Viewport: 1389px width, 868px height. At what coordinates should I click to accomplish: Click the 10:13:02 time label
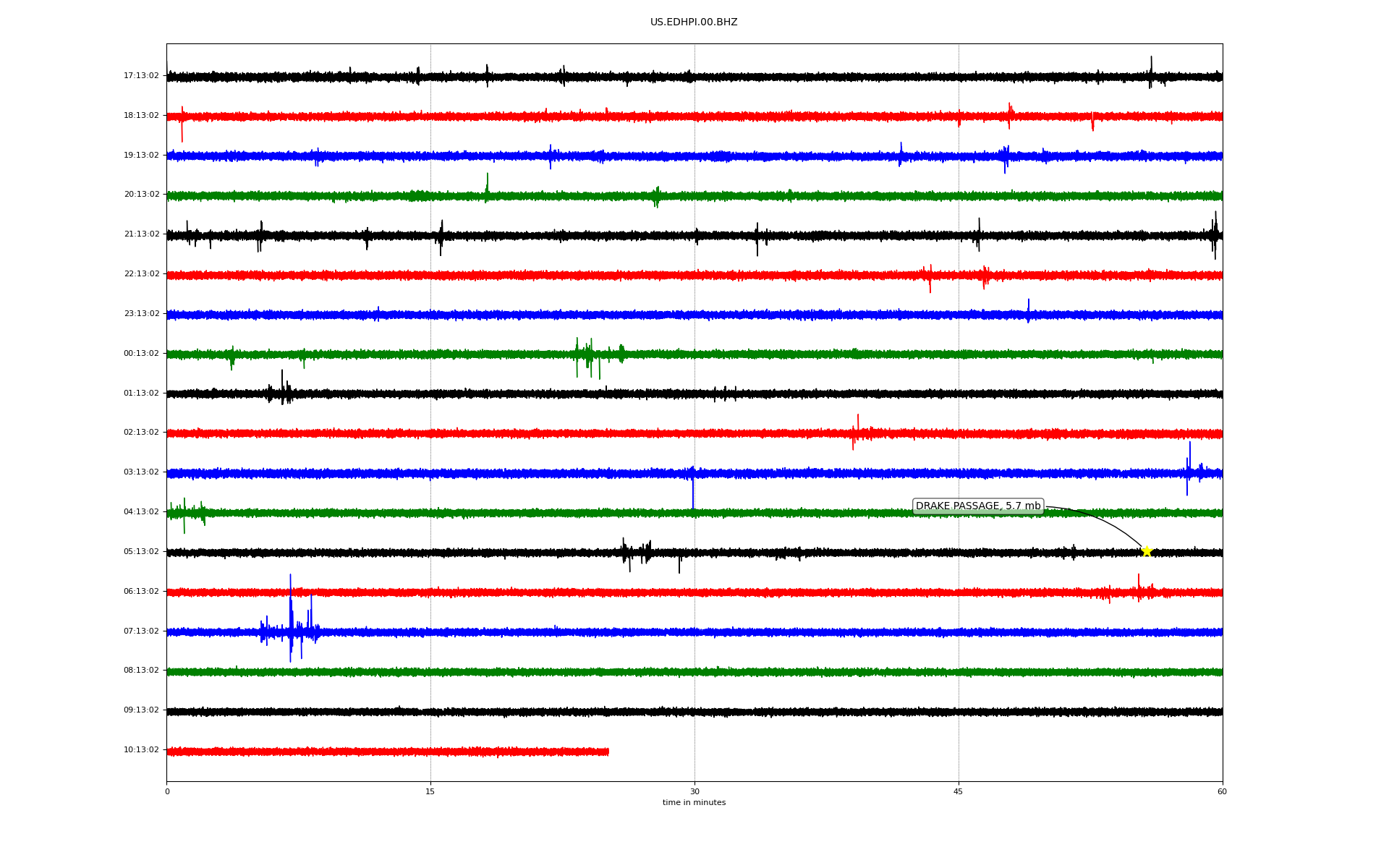[141, 750]
